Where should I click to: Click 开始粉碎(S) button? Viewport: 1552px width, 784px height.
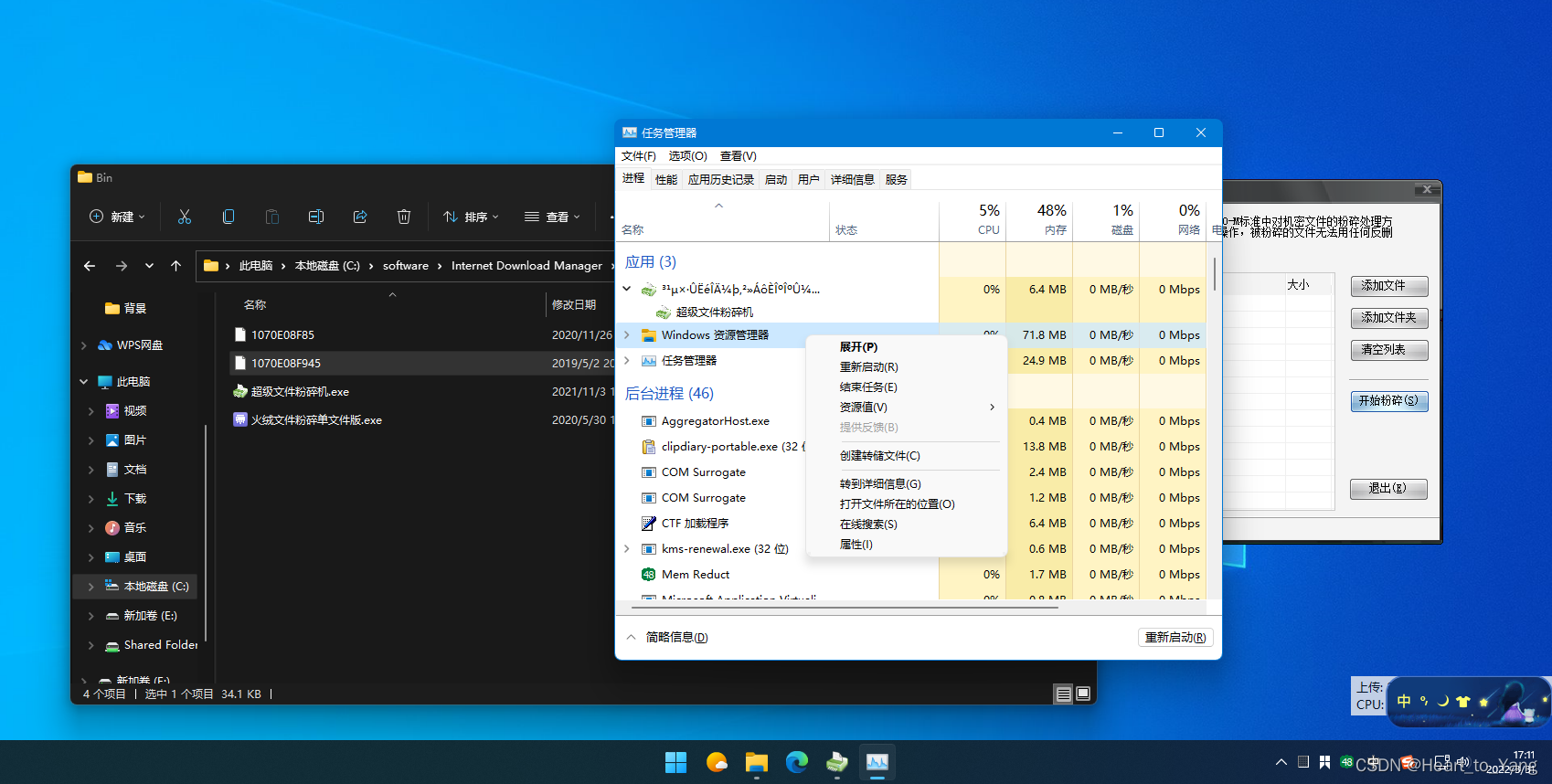1389,401
